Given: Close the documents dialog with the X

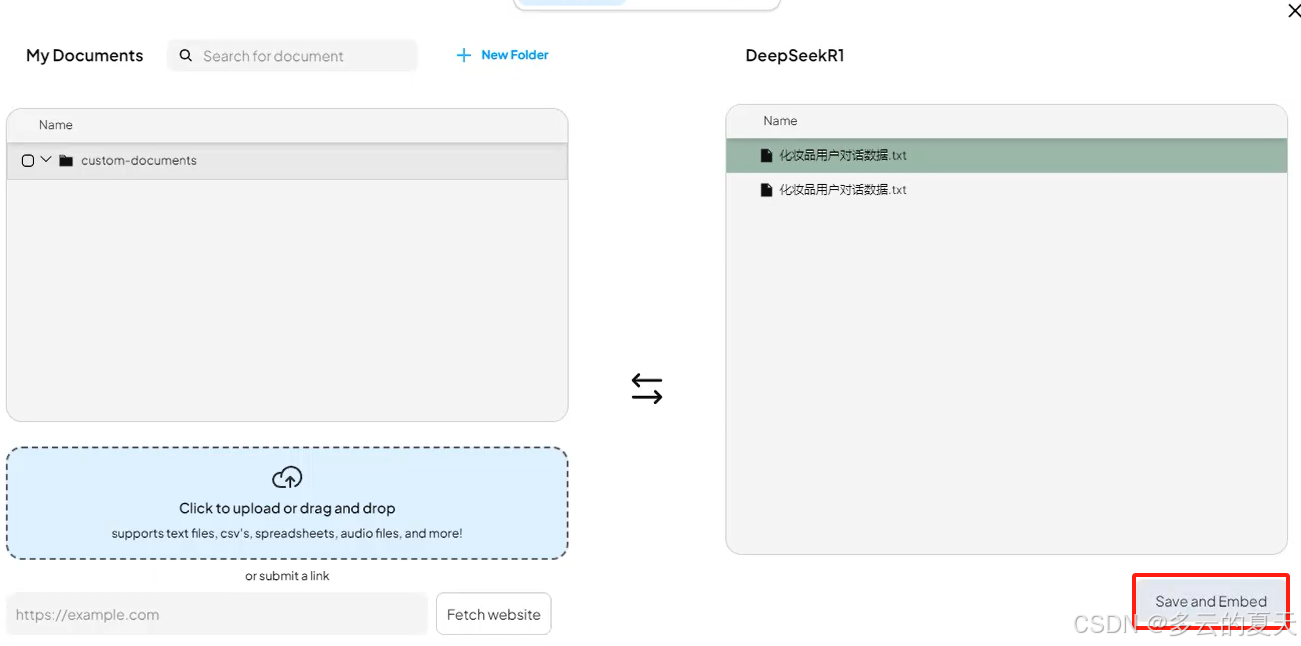Looking at the screenshot, I should point(1294,11).
